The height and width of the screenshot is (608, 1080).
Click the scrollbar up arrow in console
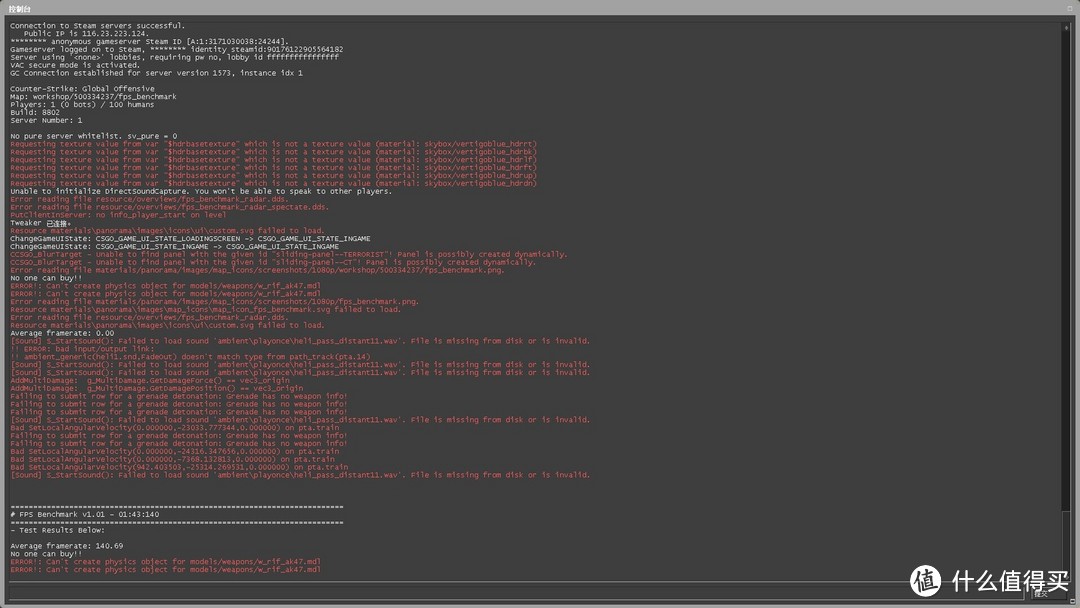point(1066,28)
